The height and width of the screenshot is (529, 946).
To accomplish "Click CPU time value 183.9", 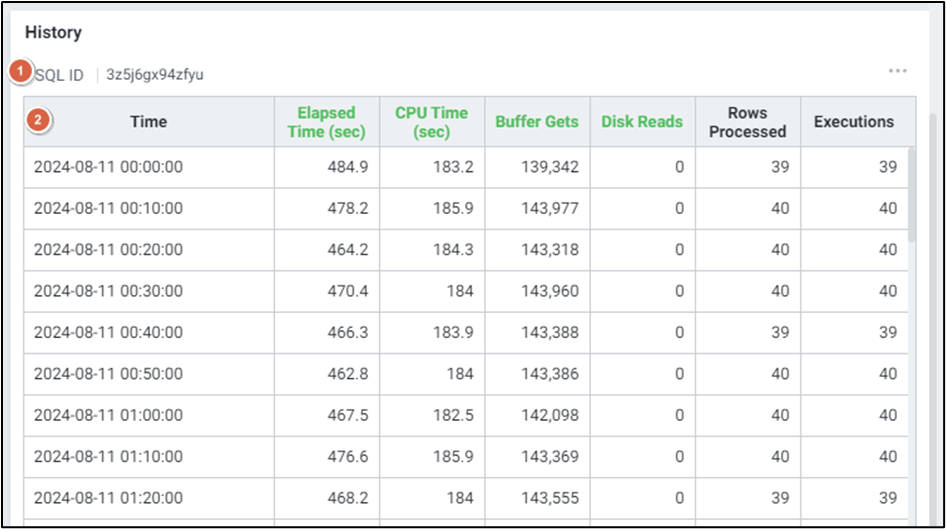I will click(x=453, y=332).
